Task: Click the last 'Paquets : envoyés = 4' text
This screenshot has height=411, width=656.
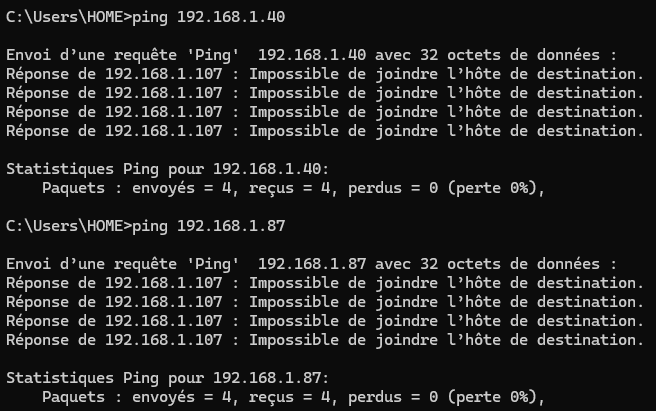Action: (x=137, y=397)
